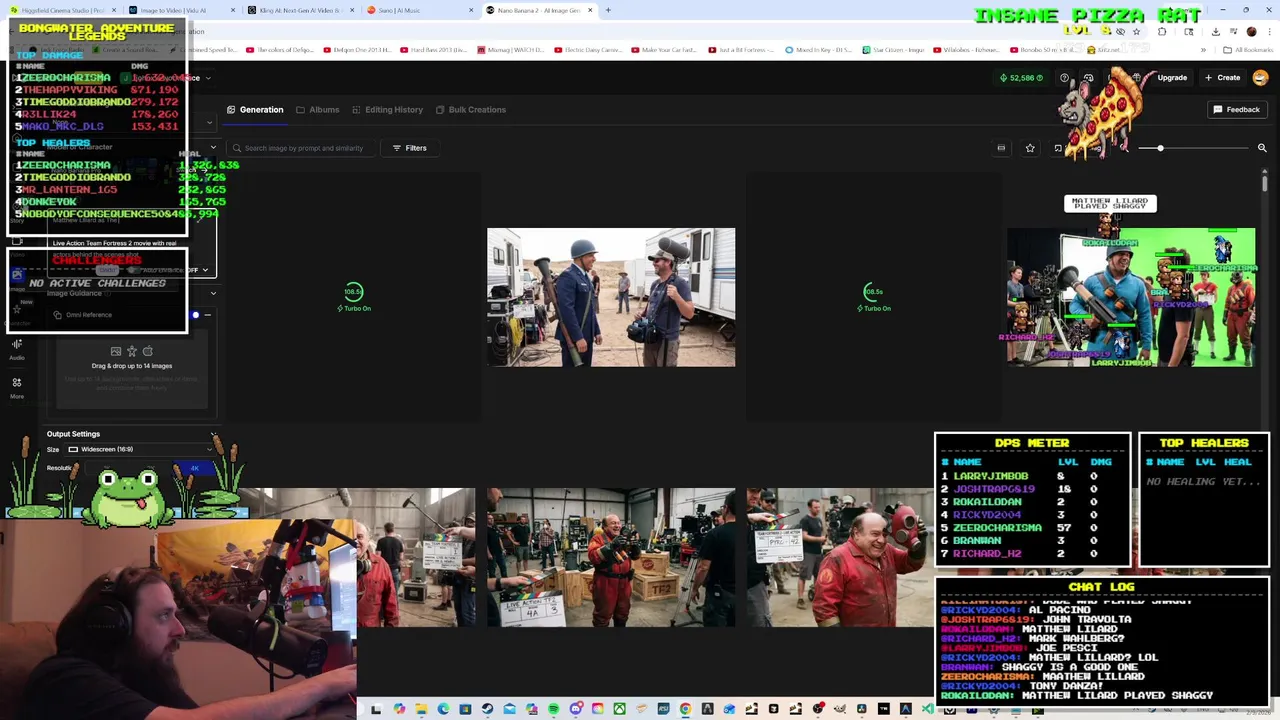The image size is (1280, 720).
Task: Open the Audio section in sidebar
Action: point(17,349)
